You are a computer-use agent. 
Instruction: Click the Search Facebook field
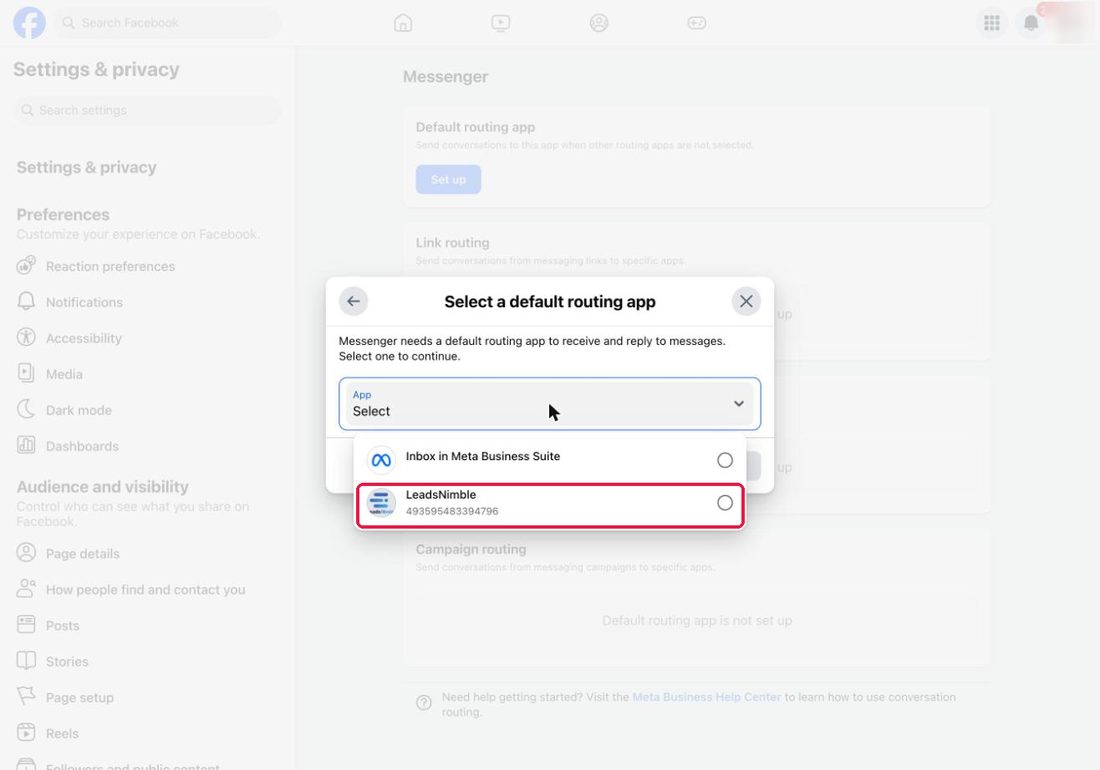pos(168,23)
